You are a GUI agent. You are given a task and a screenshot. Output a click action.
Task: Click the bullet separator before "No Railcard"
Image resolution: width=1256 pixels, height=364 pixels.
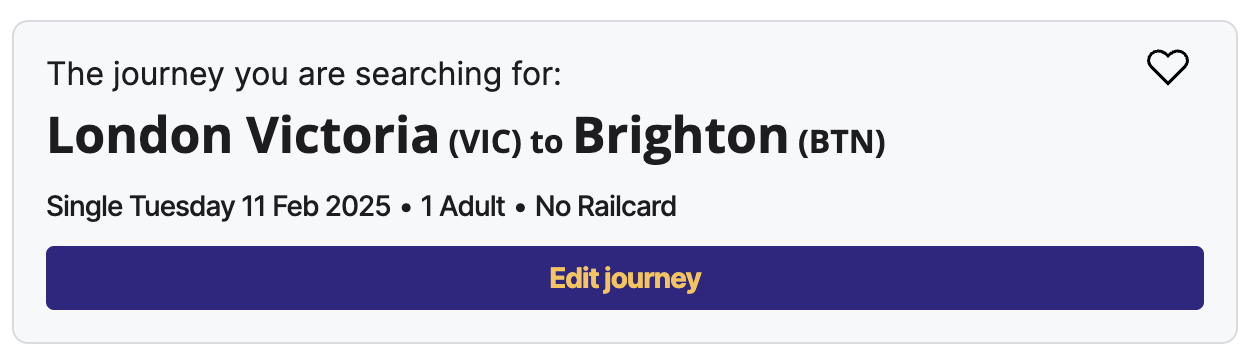[521, 208]
